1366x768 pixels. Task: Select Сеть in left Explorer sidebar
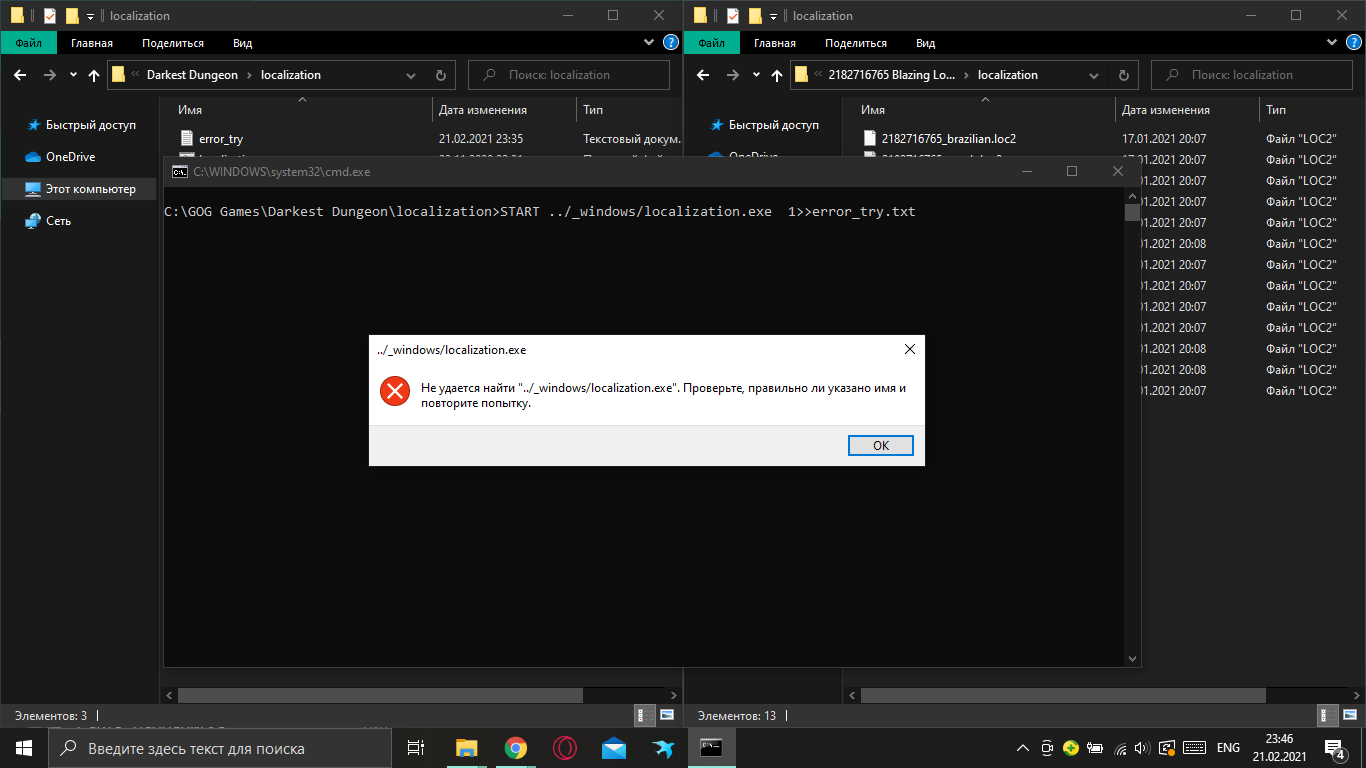tap(48, 221)
